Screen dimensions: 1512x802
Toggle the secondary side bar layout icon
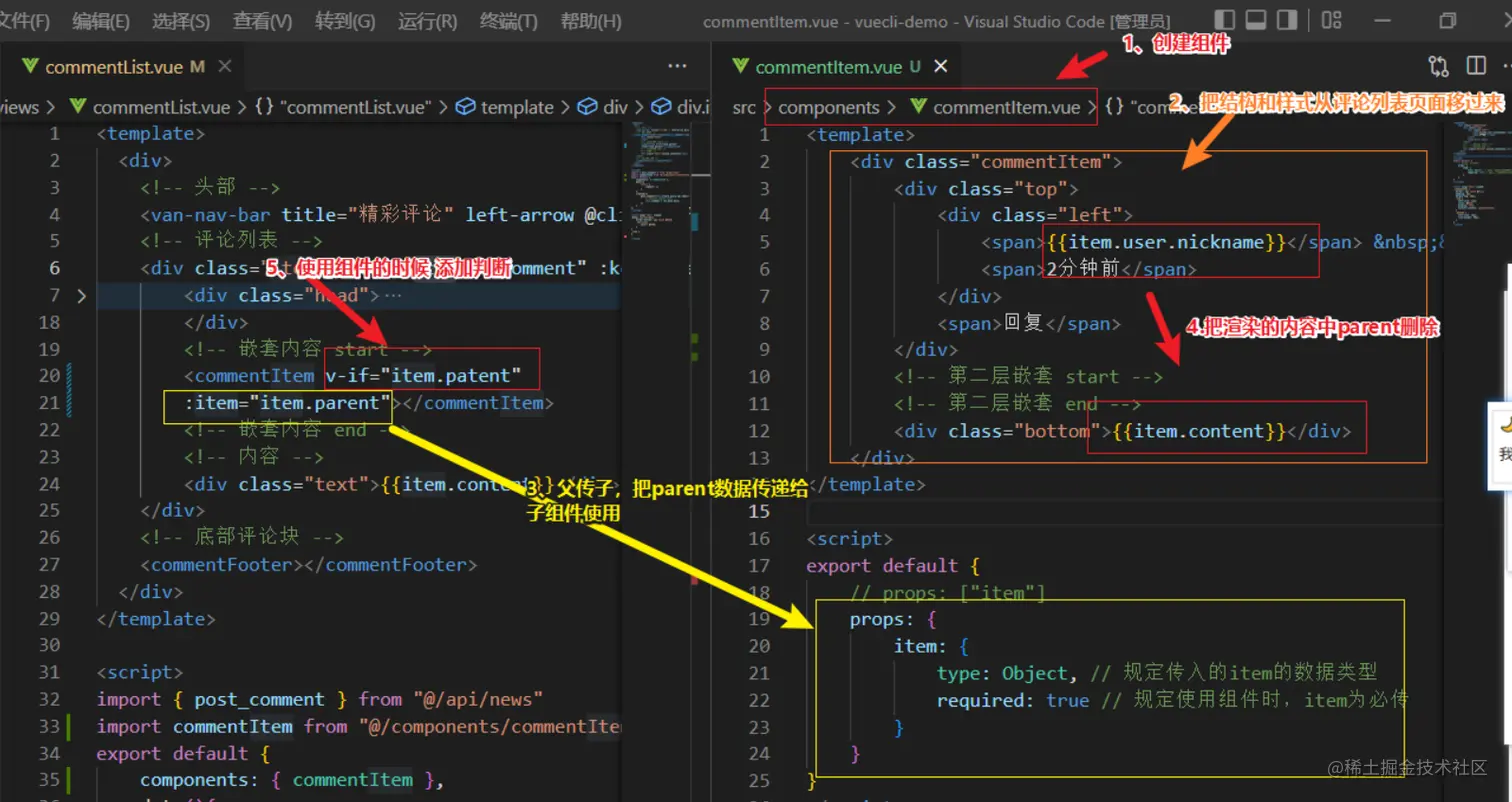coord(1289,20)
